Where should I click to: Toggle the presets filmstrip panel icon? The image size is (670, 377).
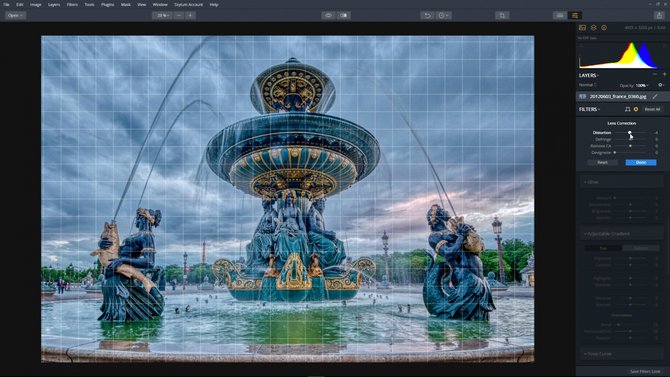coord(560,15)
